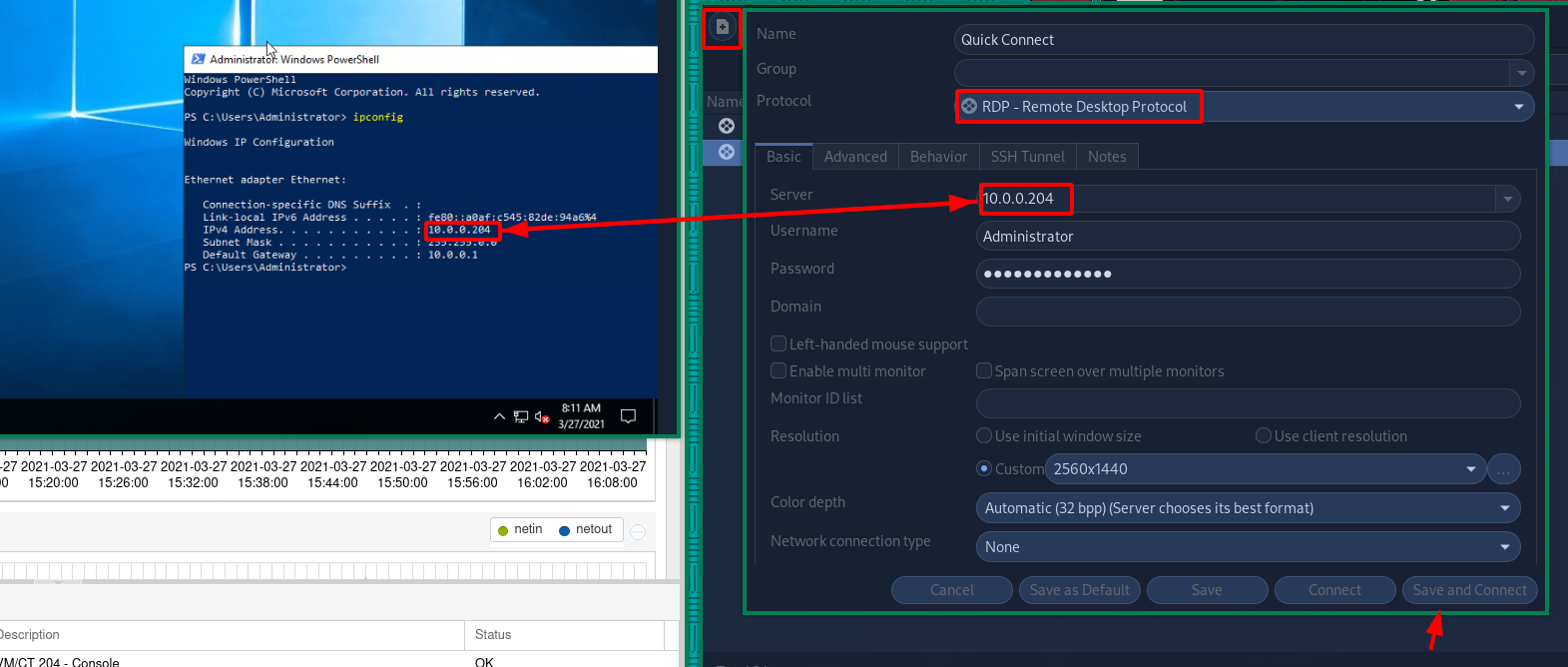Open the Windows taskbar clock
This screenshot has height=667, width=1568.
click(x=581, y=416)
